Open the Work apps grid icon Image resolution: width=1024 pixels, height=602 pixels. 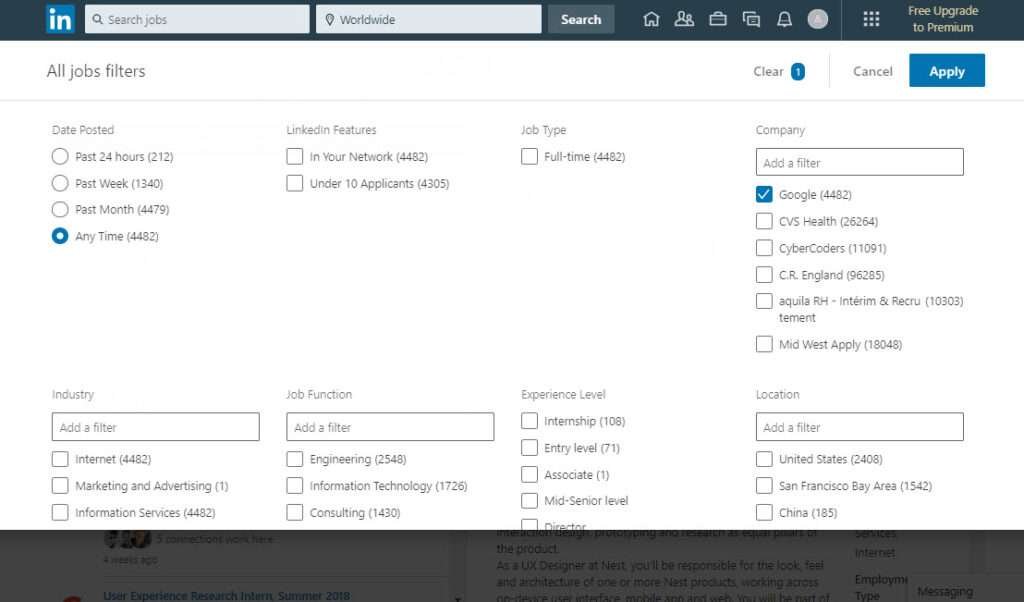871,18
